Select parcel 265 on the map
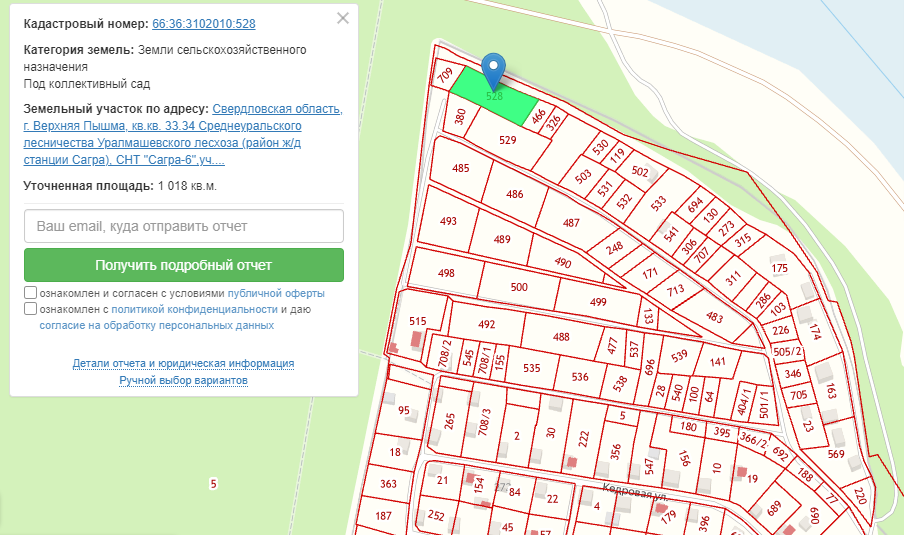This screenshot has height=535, width=904. coord(450,421)
